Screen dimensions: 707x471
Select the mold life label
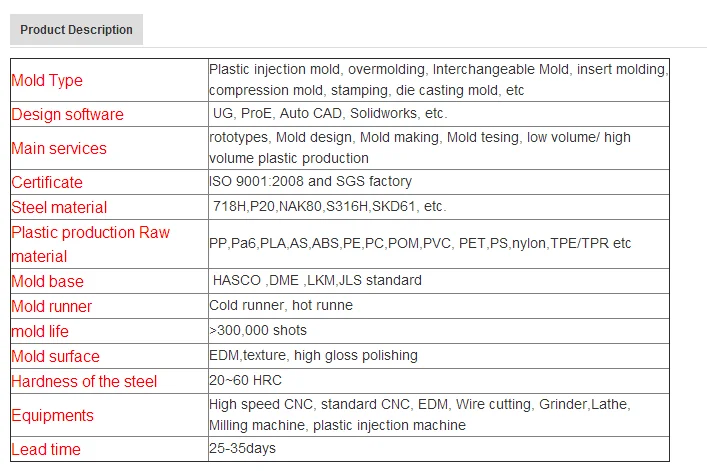tap(40, 331)
